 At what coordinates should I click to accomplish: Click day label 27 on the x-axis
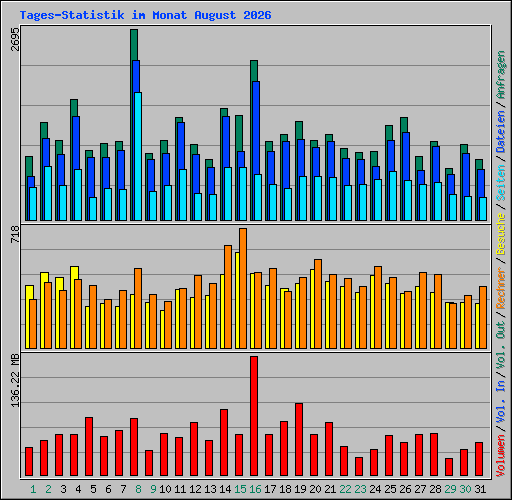pos(420,489)
